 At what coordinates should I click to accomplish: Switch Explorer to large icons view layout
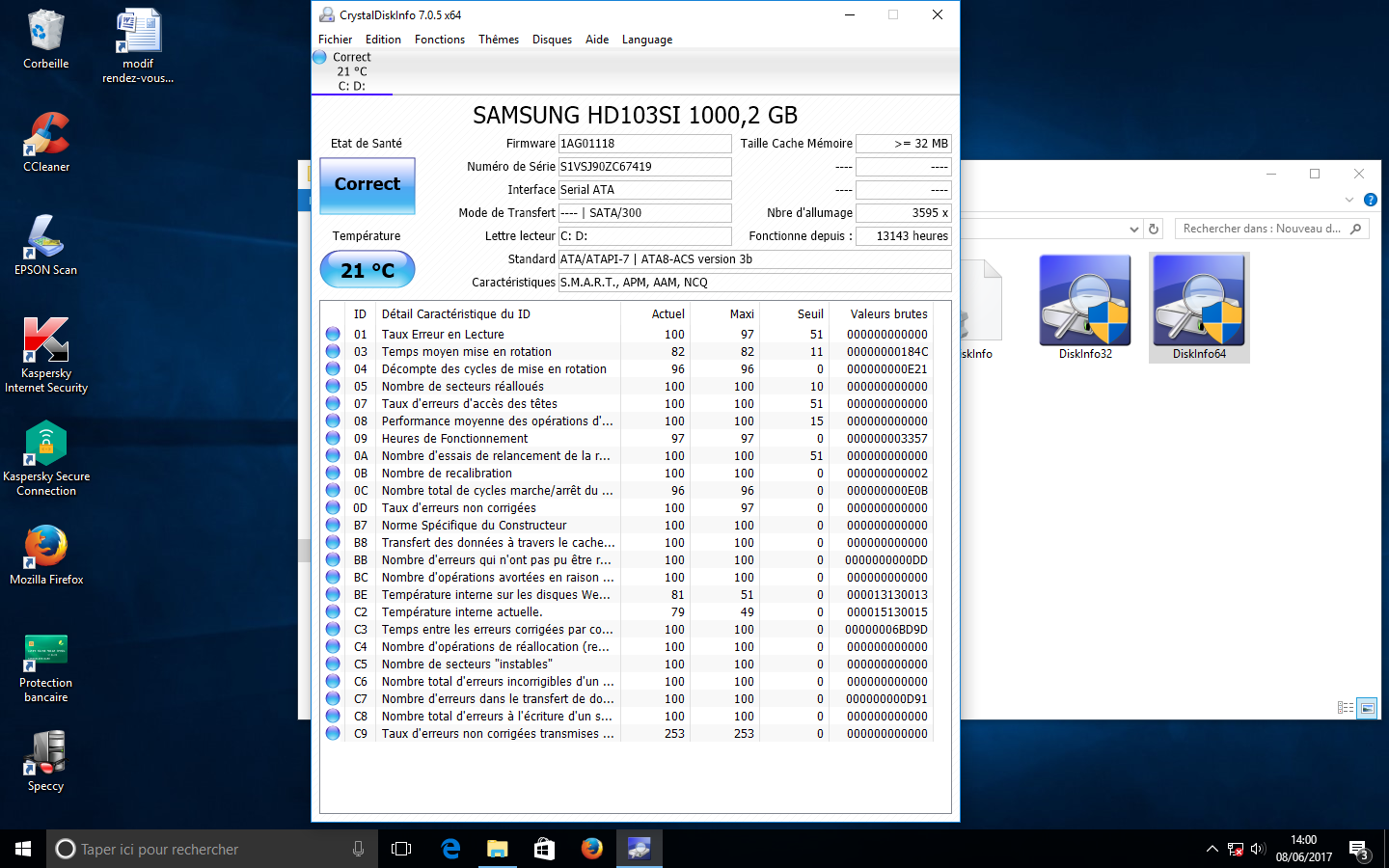click(x=1367, y=708)
